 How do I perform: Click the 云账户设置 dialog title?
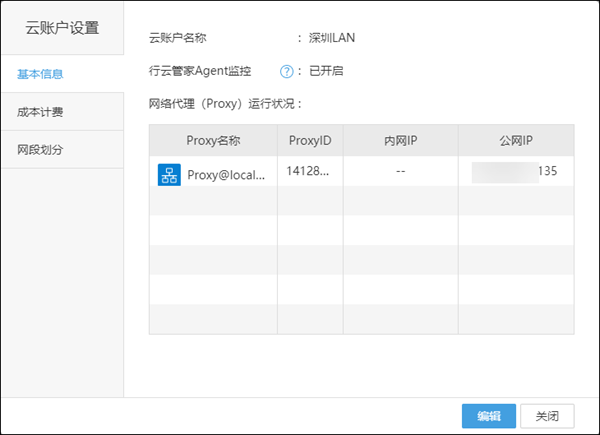coord(62,27)
